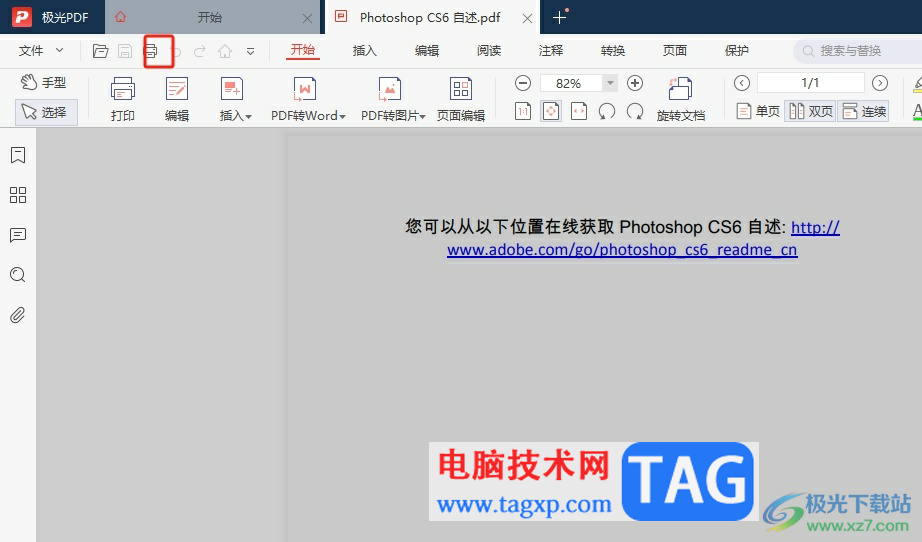
Task: Rotate view clockwise
Action: click(x=635, y=111)
